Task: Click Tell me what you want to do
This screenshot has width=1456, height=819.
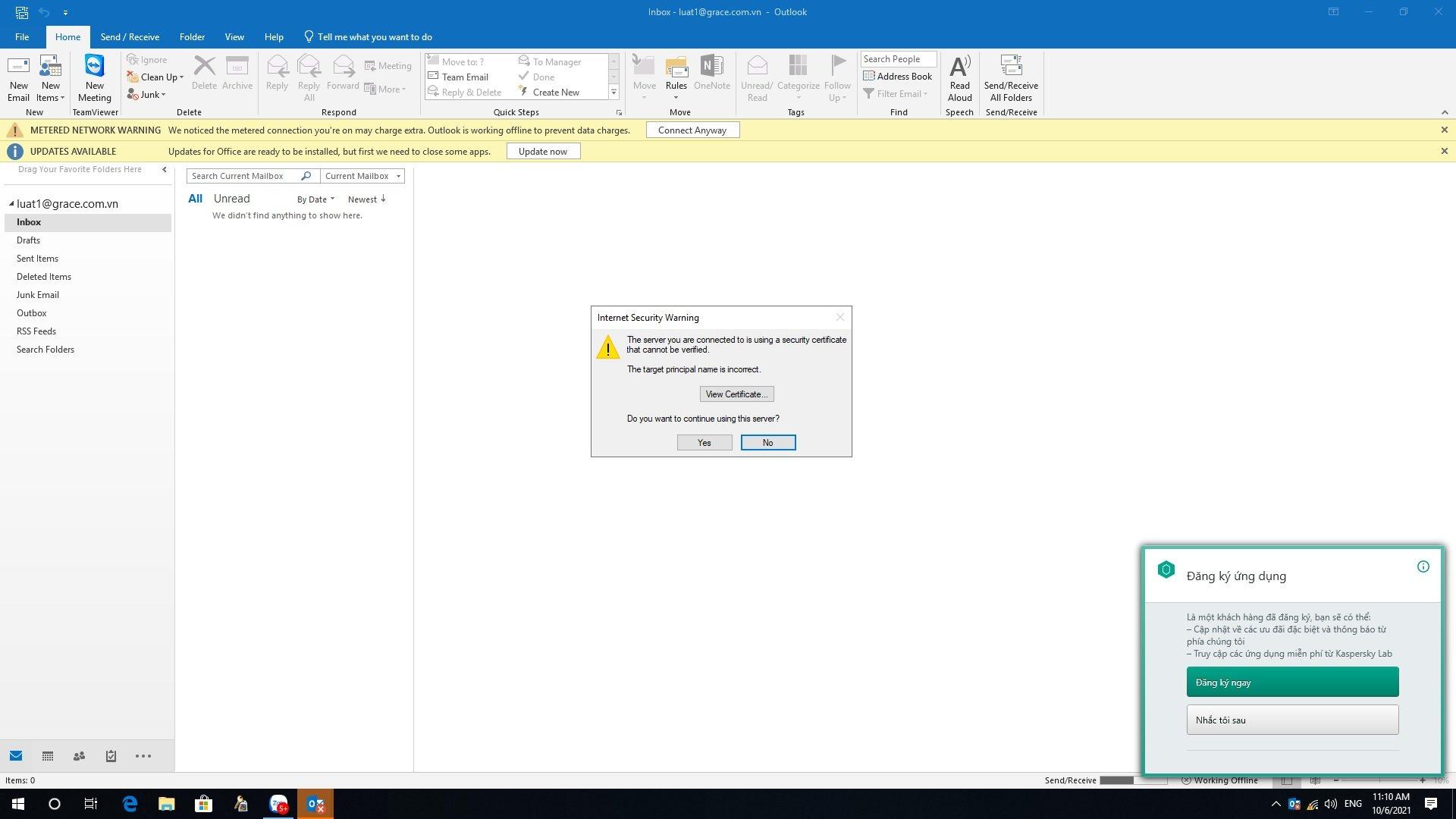Action: [368, 36]
